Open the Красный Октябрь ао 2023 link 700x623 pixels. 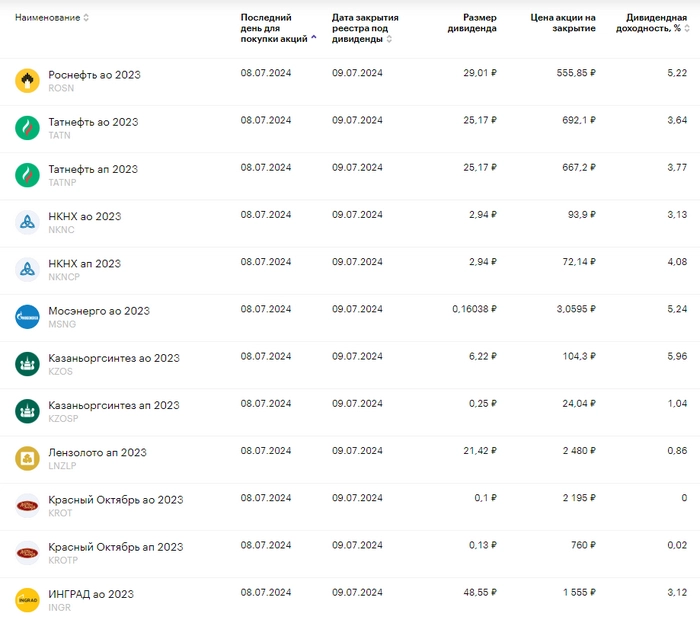coord(115,500)
